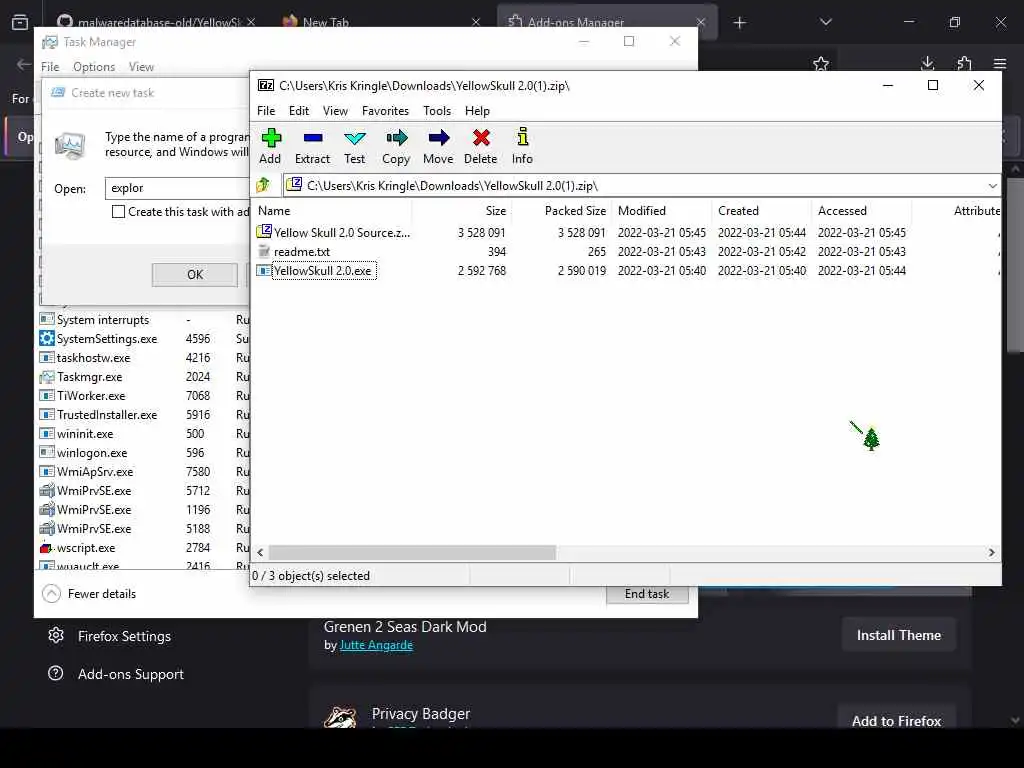This screenshot has width=1024, height=768.
Task: Select the readme.txt file icon
Action: (264, 251)
